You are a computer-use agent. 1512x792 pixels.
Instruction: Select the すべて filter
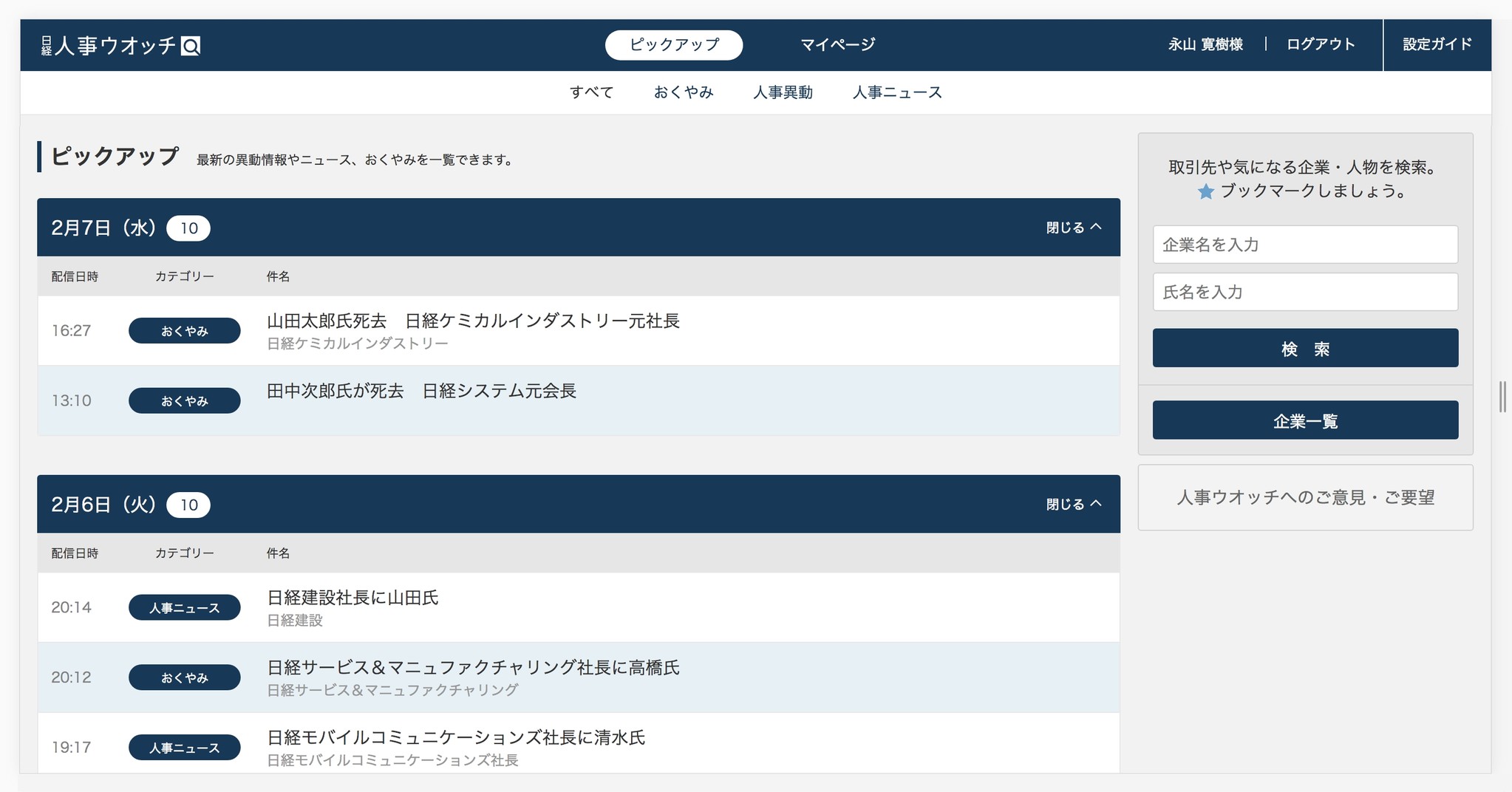[591, 92]
